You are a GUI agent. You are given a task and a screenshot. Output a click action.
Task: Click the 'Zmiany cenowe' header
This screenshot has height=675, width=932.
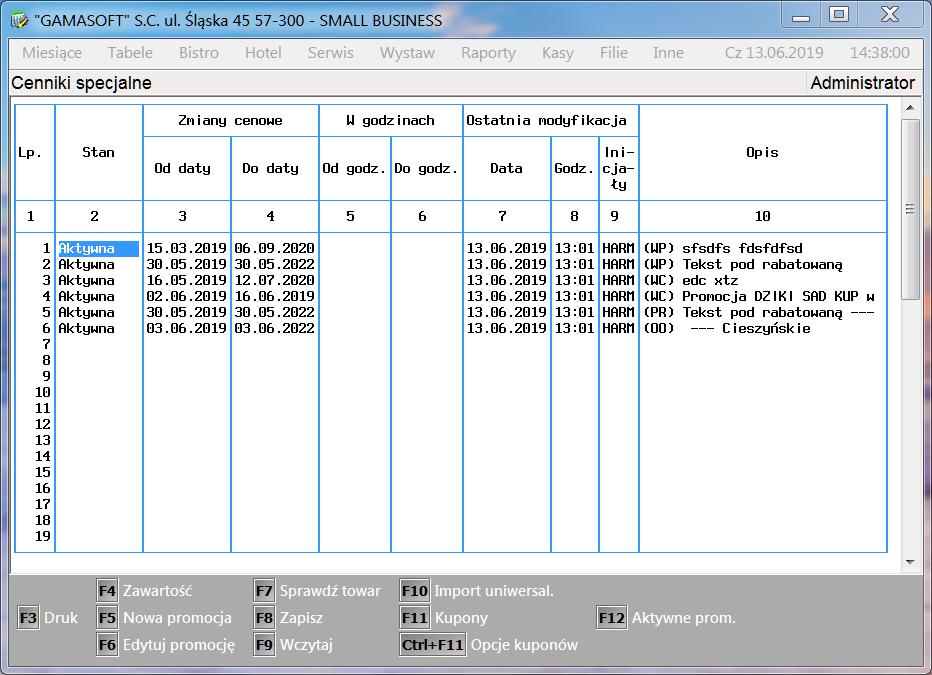click(x=230, y=121)
